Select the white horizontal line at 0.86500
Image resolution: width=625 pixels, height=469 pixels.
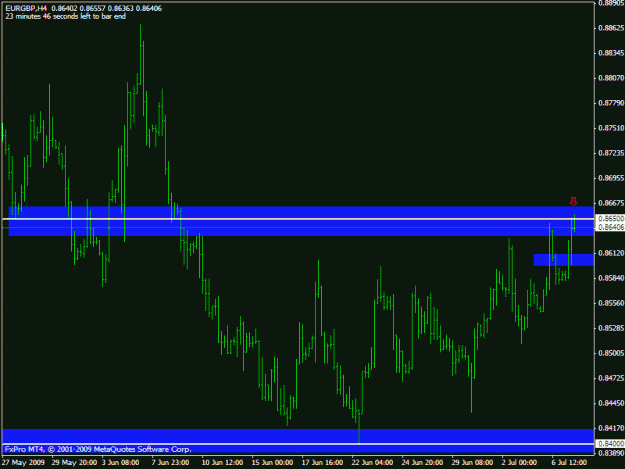298,219
